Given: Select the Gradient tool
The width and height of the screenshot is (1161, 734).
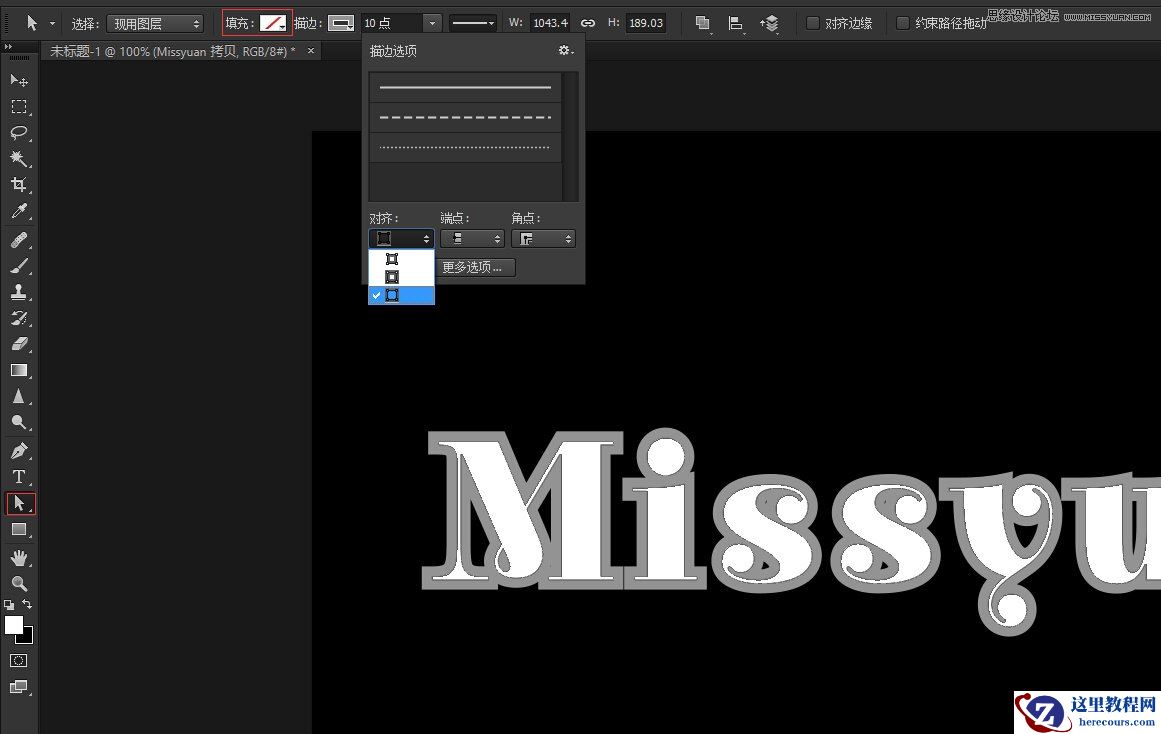Looking at the screenshot, I should point(18,373).
